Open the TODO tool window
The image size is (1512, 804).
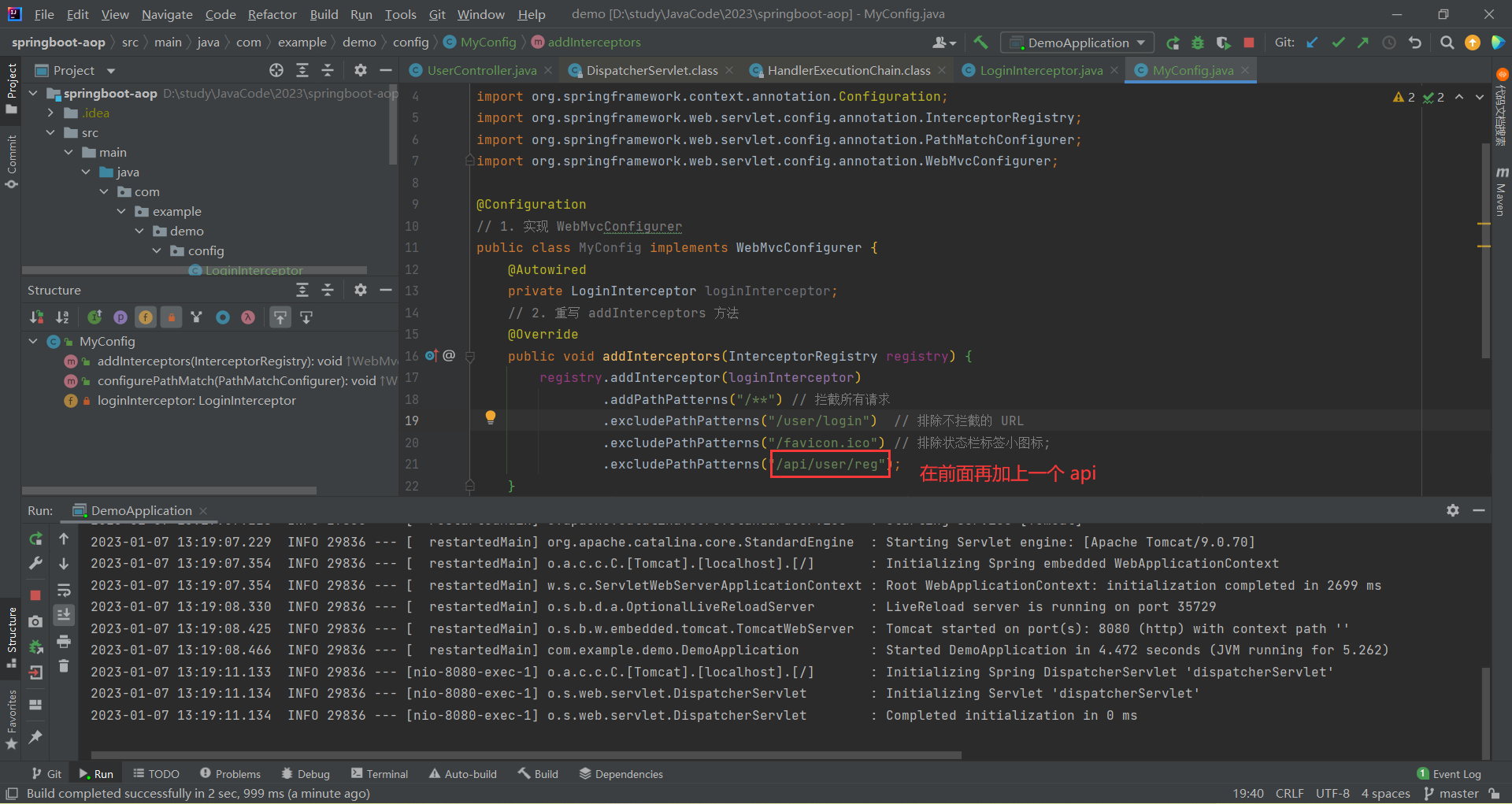tap(156, 774)
